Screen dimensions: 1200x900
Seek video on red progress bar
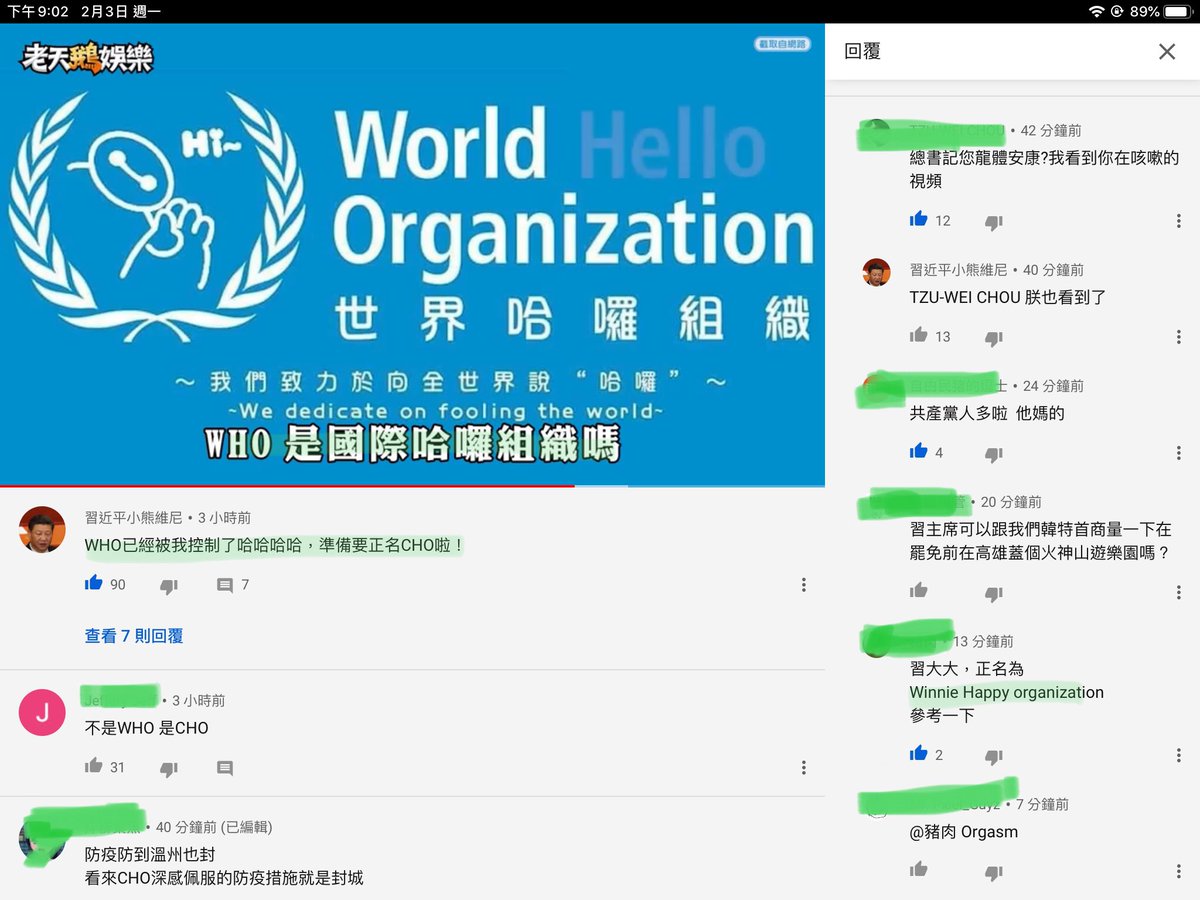coord(287,486)
